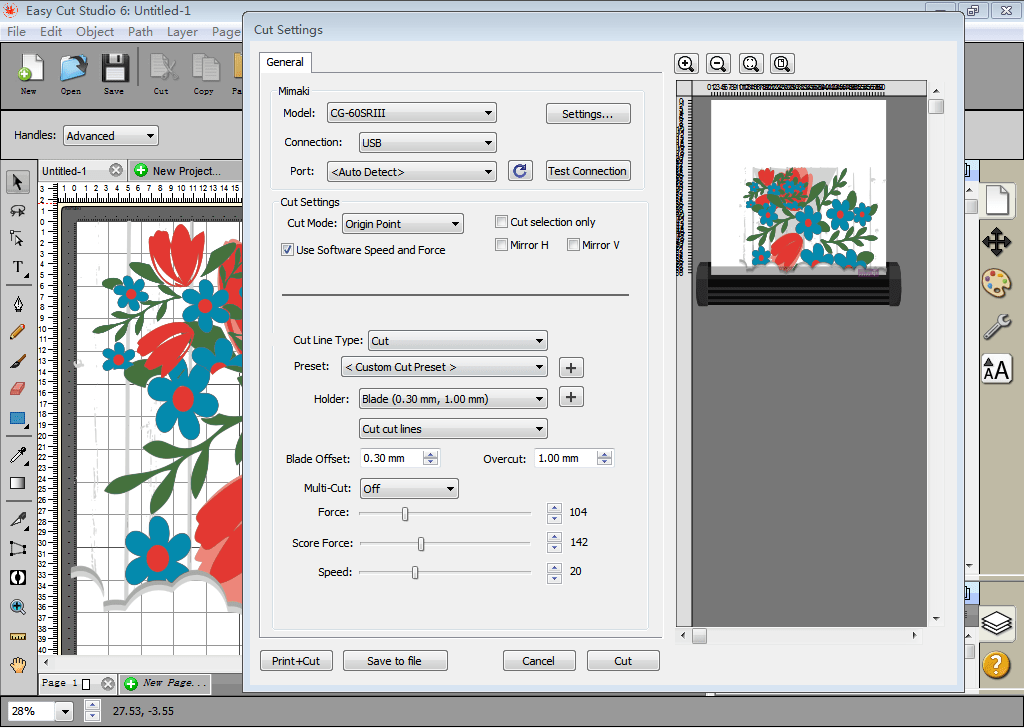The height and width of the screenshot is (728, 1024).
Task: Refresh the port list
Action: click(x=519, y=171)
